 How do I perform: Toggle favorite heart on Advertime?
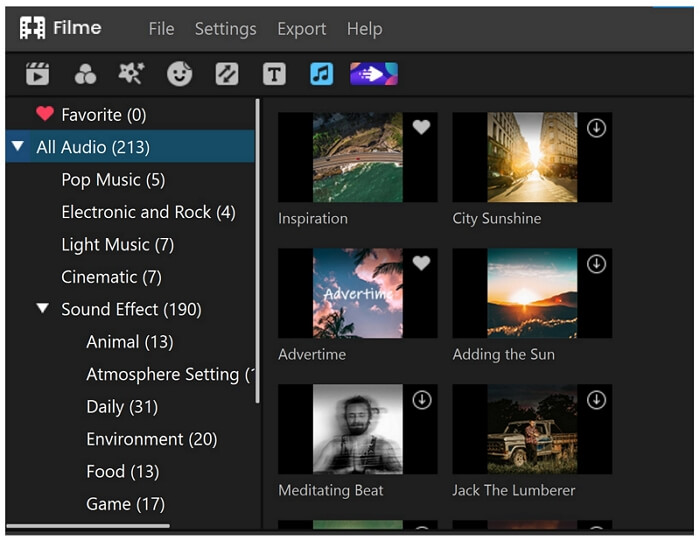tap(421, 264)
